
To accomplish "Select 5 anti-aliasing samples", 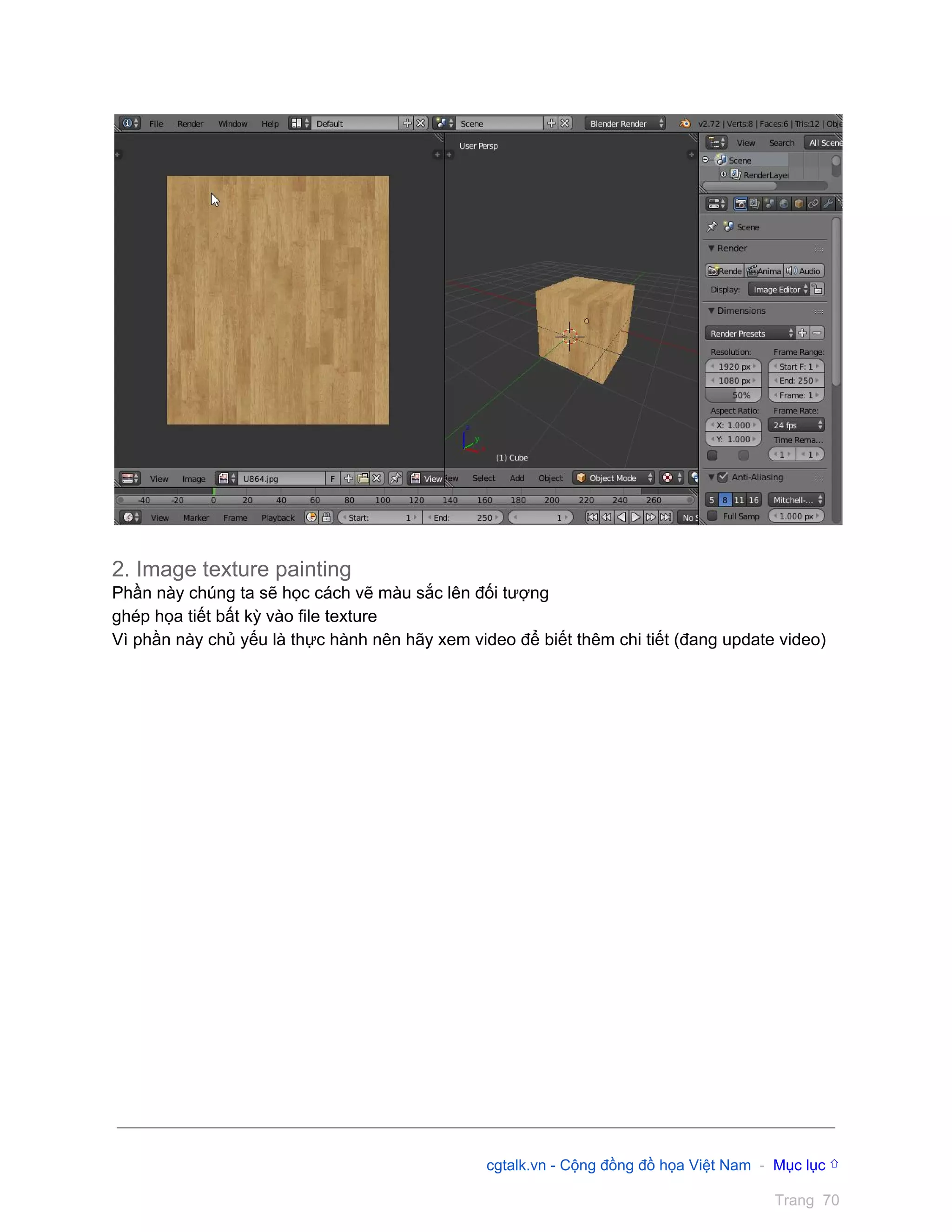I will click(x=712, y=500).
